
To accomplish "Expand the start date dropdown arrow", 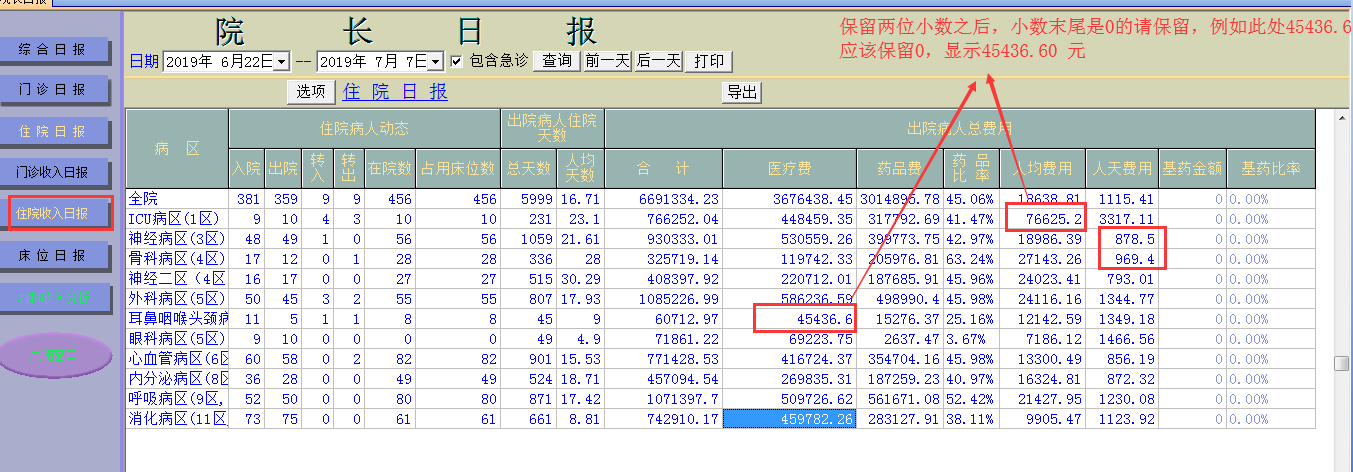I will [282, 62].
